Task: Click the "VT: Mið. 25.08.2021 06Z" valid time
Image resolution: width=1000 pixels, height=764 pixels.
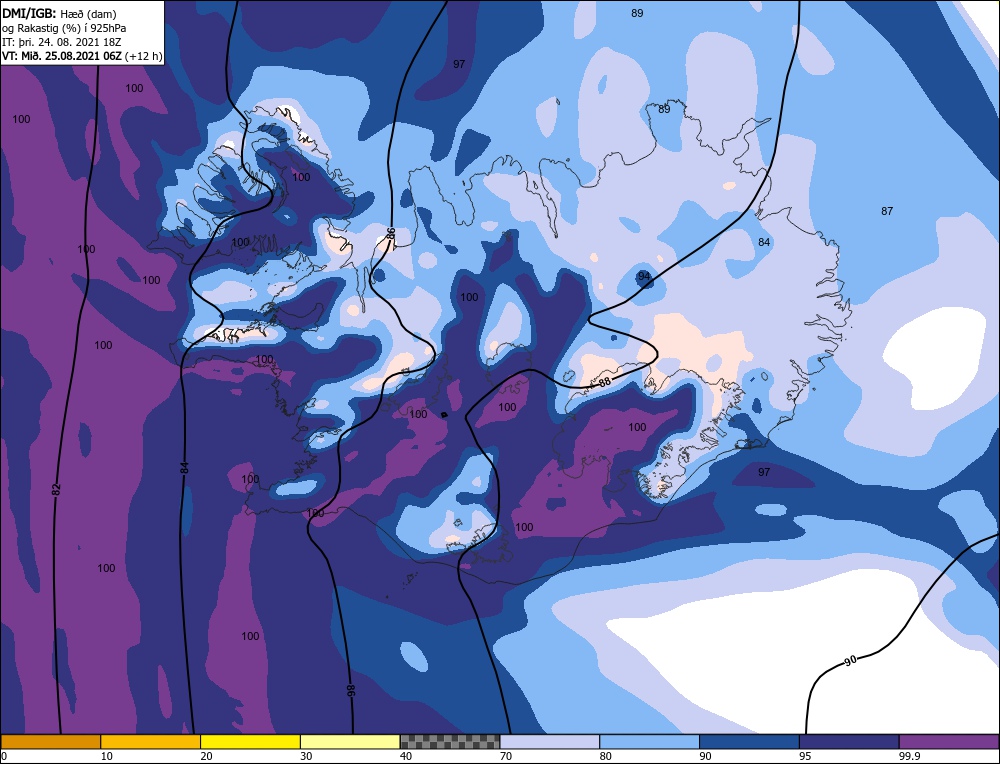Action: 62,56
